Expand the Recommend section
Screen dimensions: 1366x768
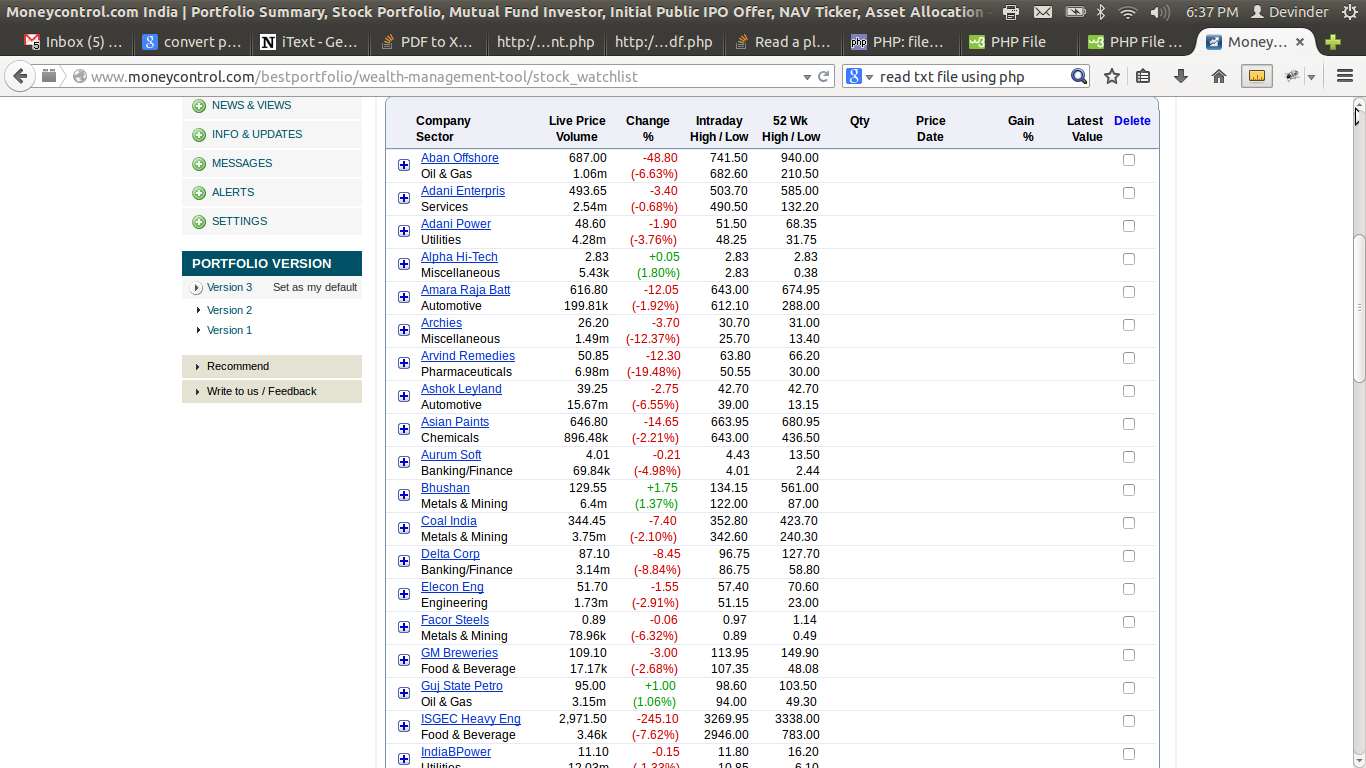272,366
